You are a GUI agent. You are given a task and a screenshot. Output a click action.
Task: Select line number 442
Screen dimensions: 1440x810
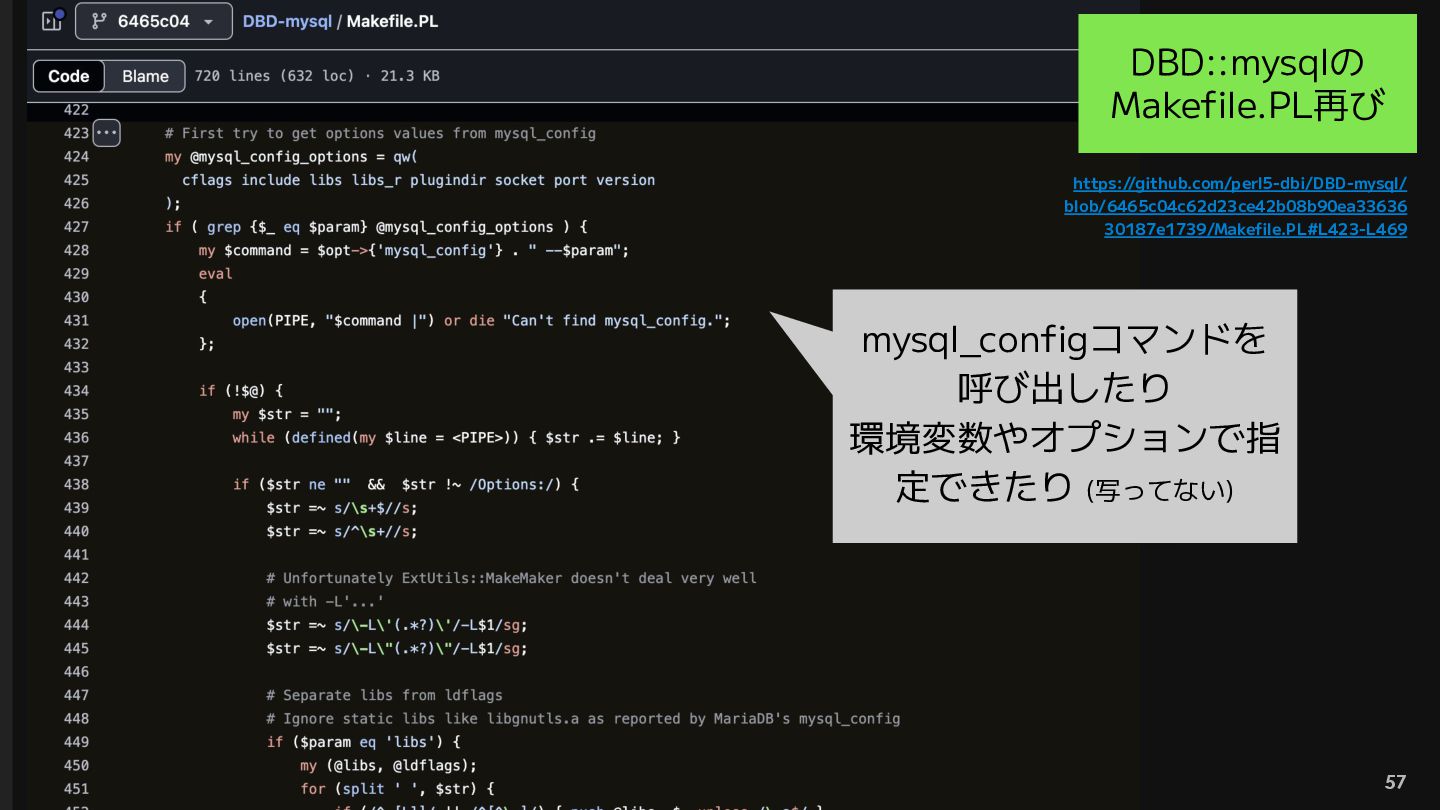point(76,578)
